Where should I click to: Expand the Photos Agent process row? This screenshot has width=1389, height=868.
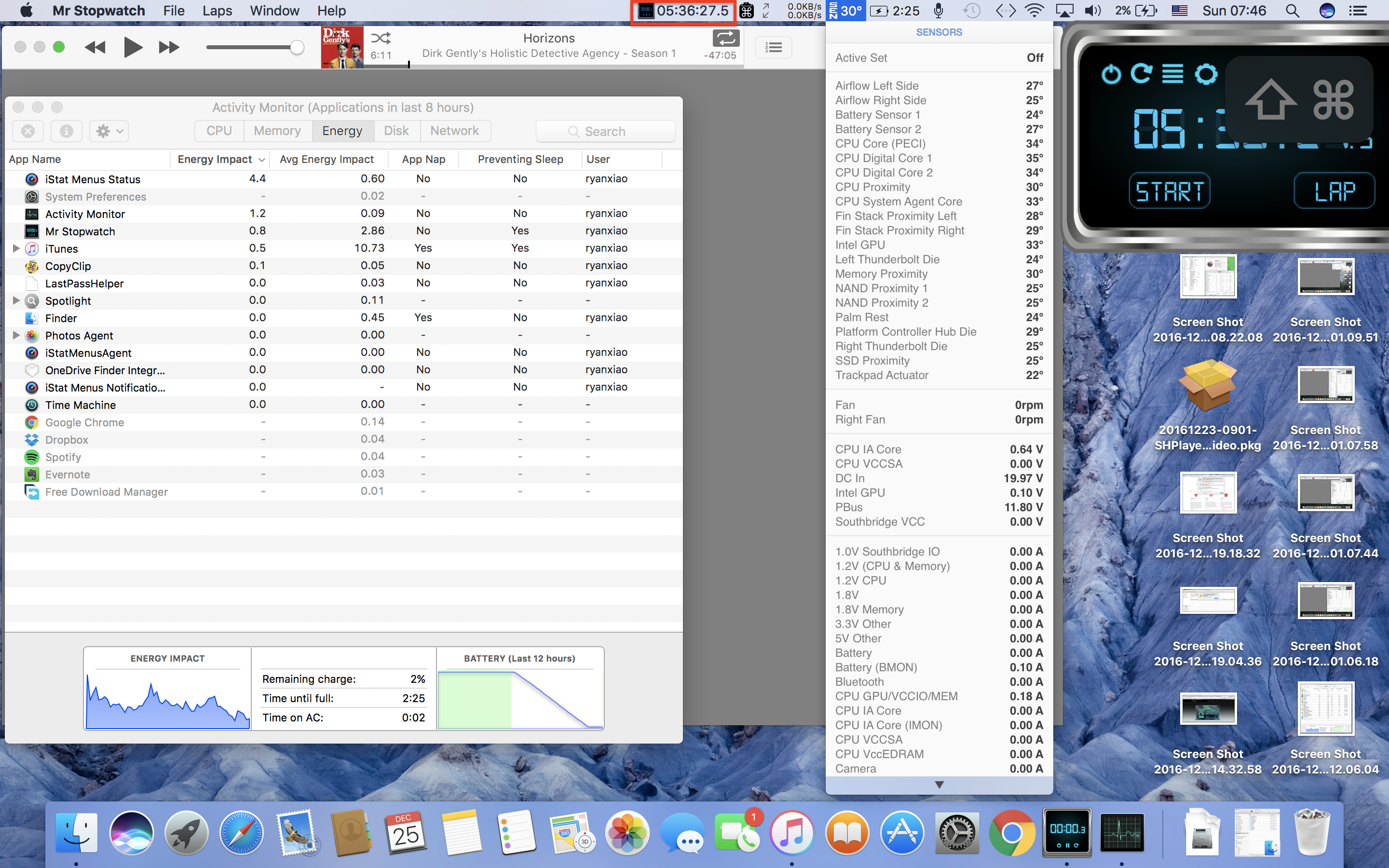16,335
